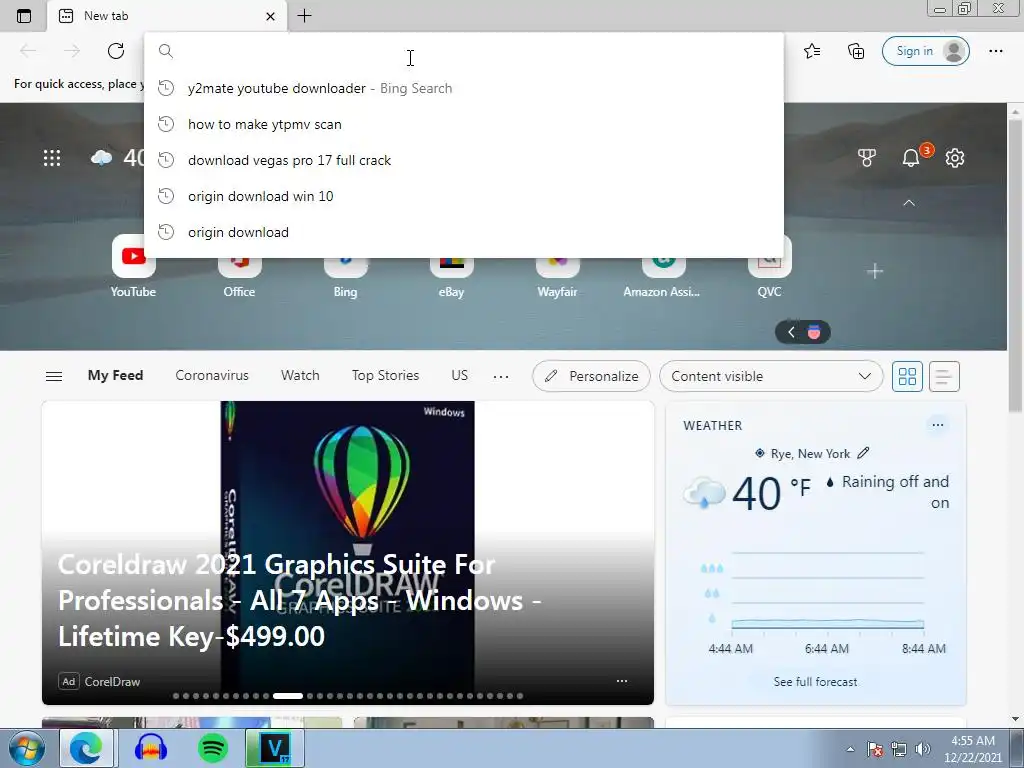Select y2mate youtube downloader suggestion
Viewport: 1024px width, 768px height.
click(x=464, y=88)
